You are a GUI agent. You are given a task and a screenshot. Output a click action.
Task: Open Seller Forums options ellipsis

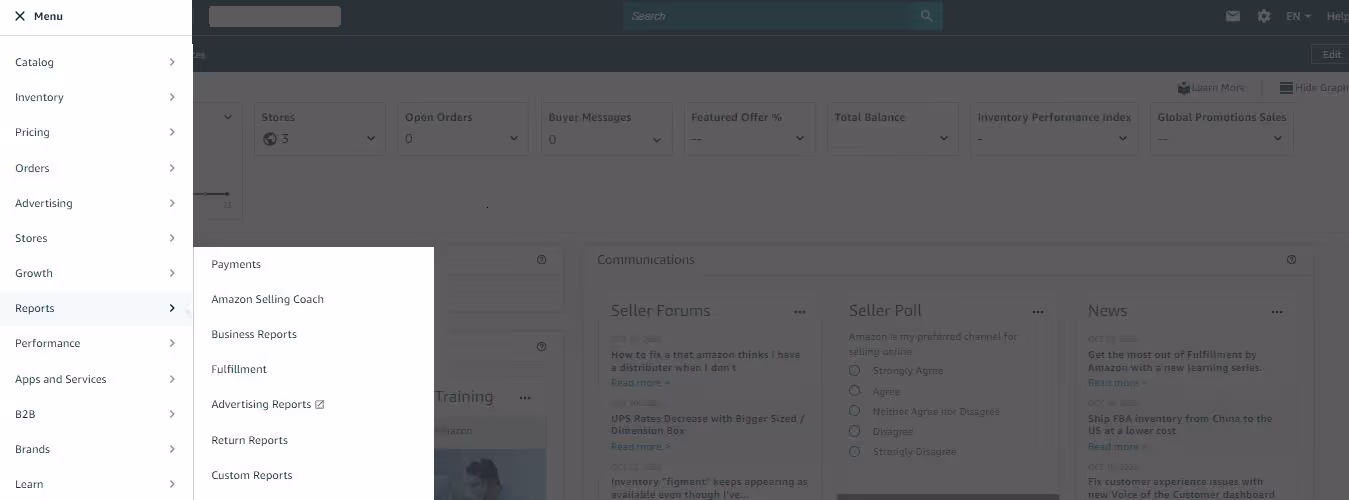pyautogui.click(x=799, y=312)
